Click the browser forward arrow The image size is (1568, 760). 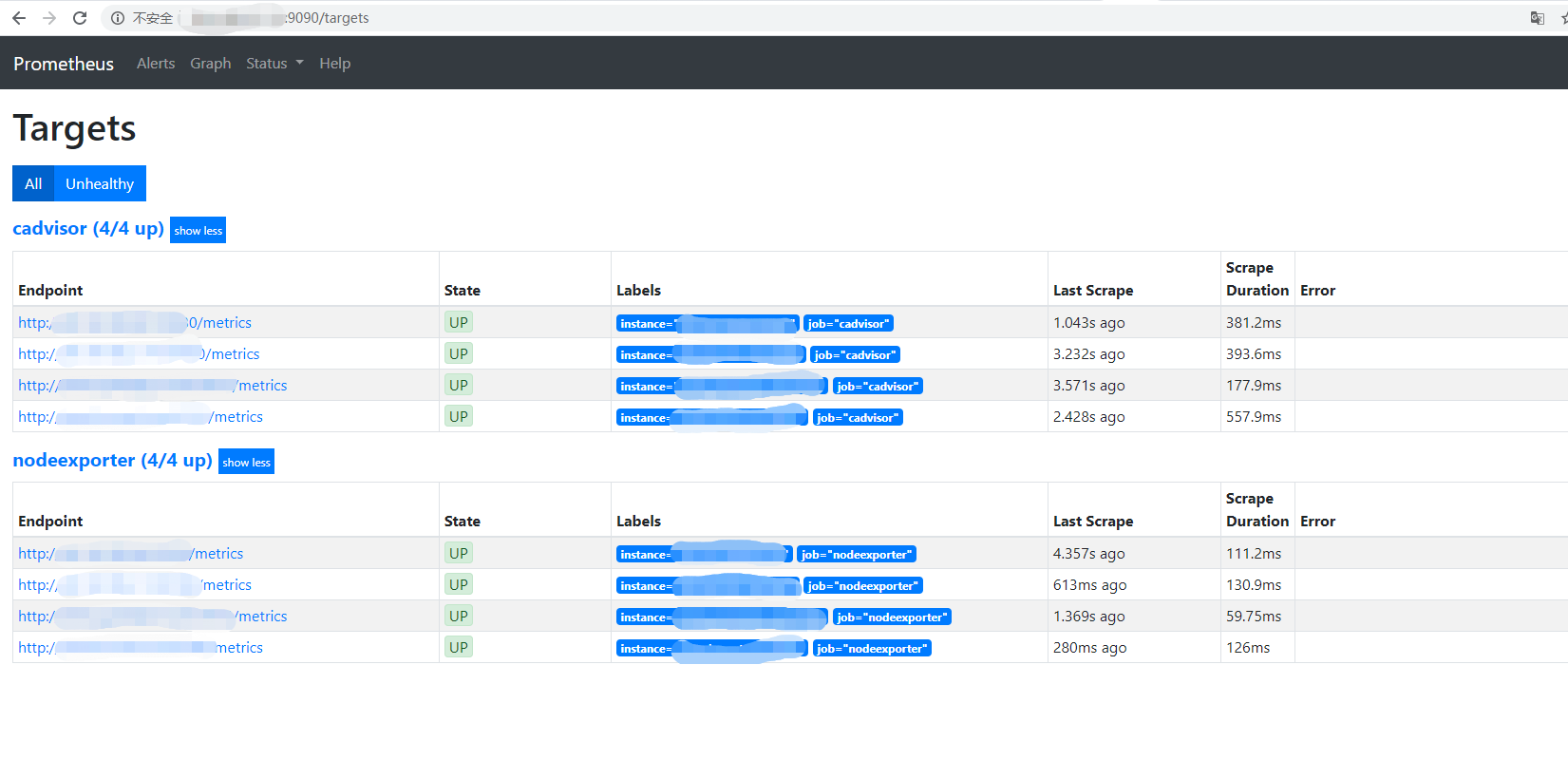pyautogui.click(x=49, y=18)
